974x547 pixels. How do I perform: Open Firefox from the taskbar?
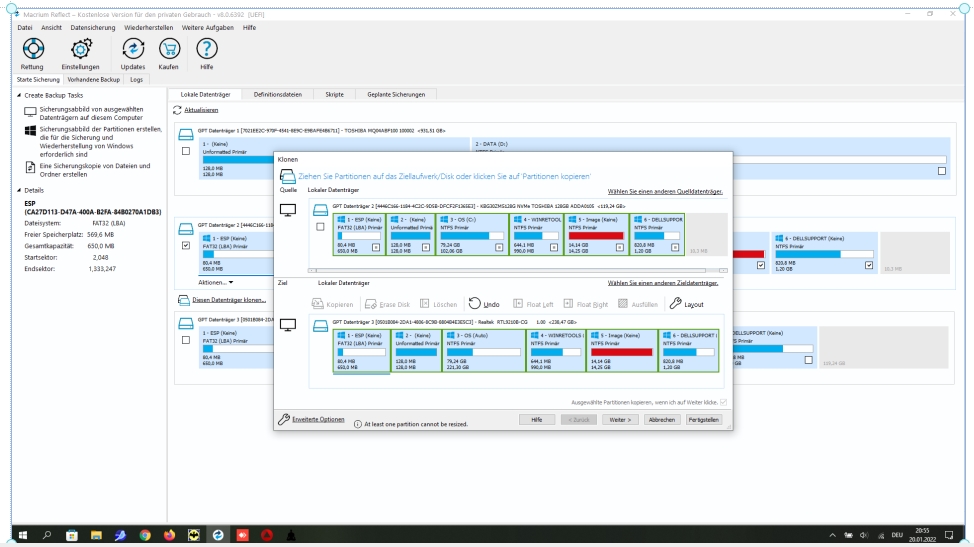pos(169,535)
